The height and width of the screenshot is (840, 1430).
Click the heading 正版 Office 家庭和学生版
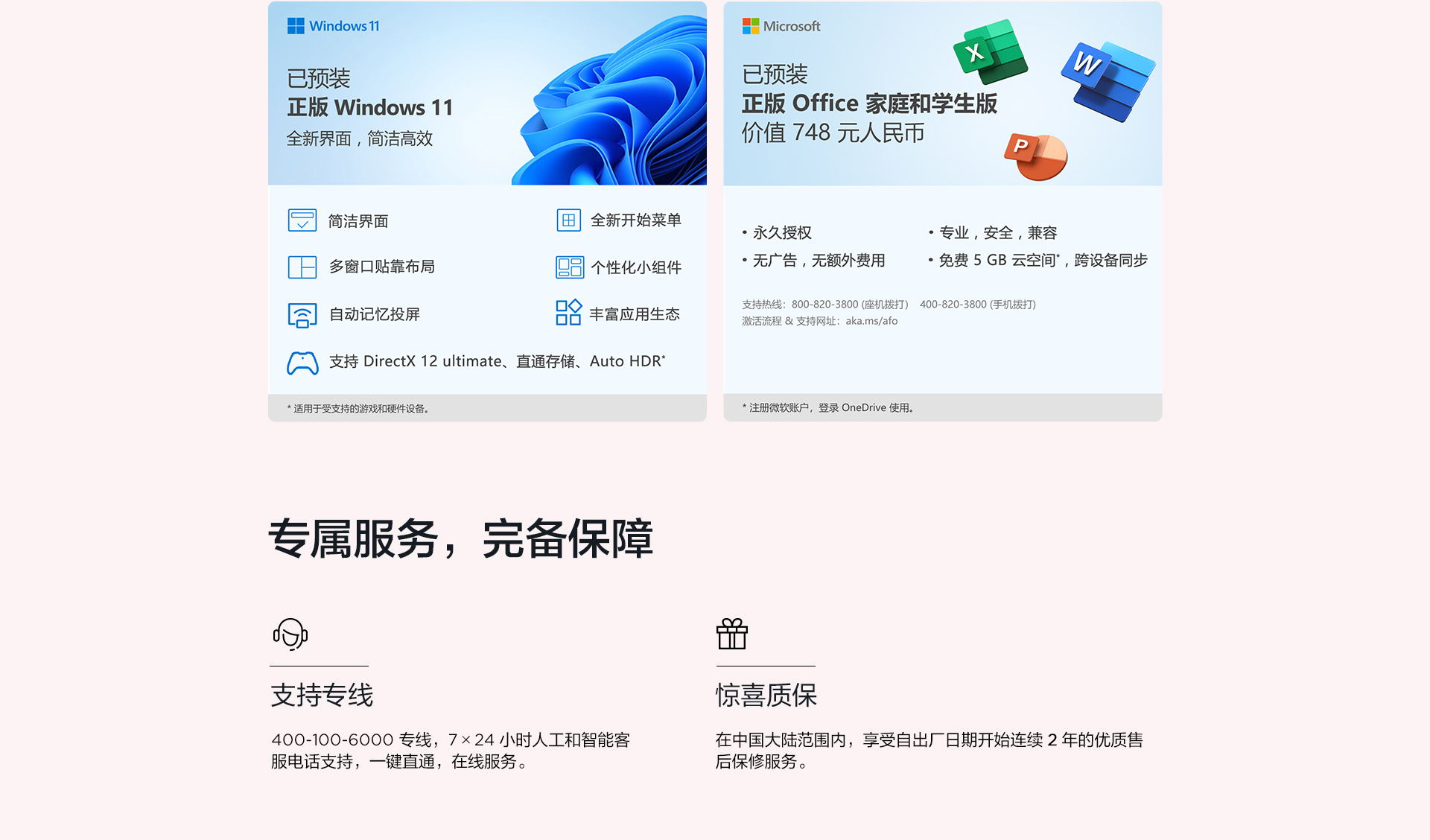[869, 103]
